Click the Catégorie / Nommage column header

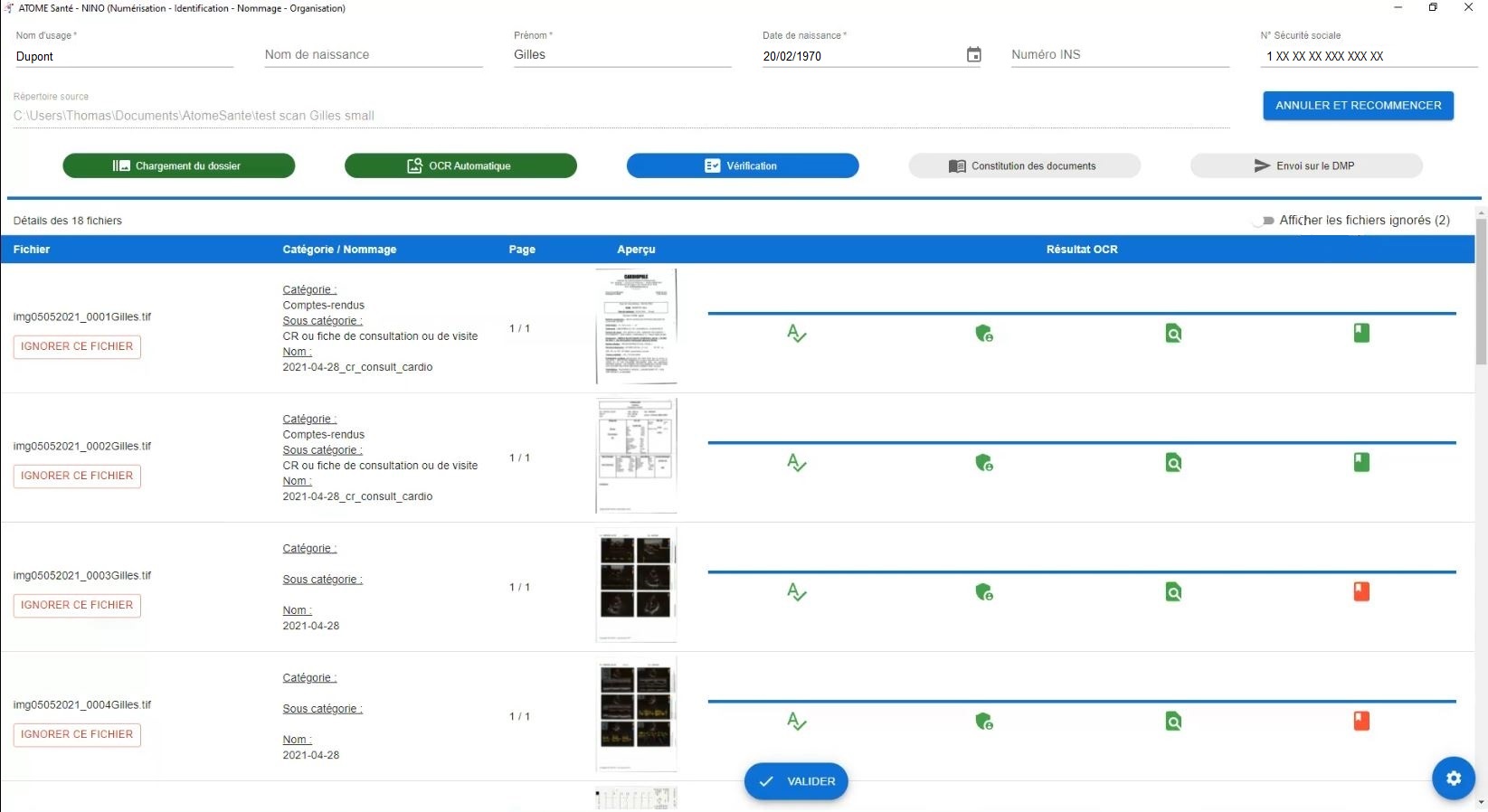point(339,250)
